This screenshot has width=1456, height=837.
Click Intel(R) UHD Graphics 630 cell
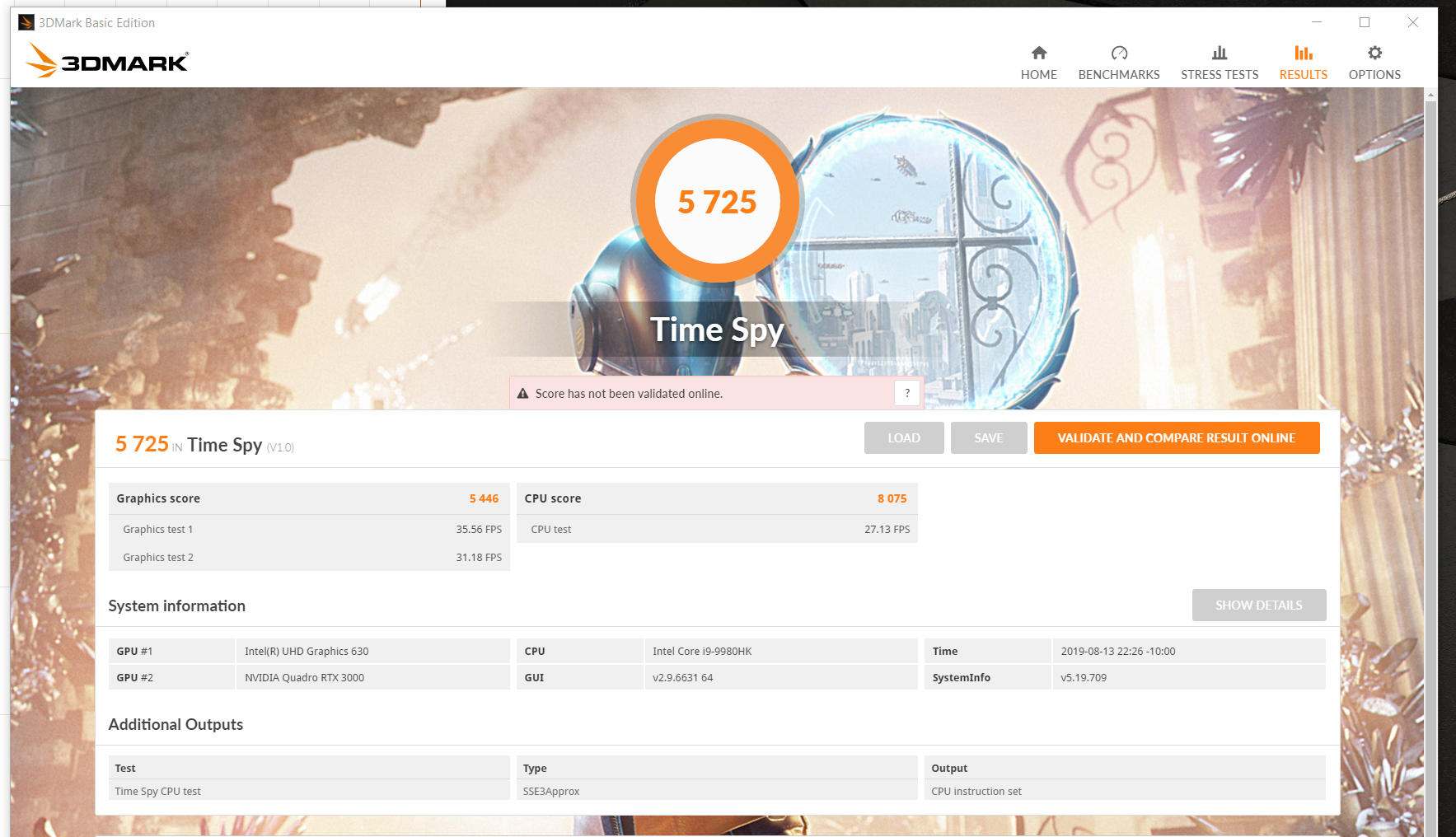coord(372,651)
